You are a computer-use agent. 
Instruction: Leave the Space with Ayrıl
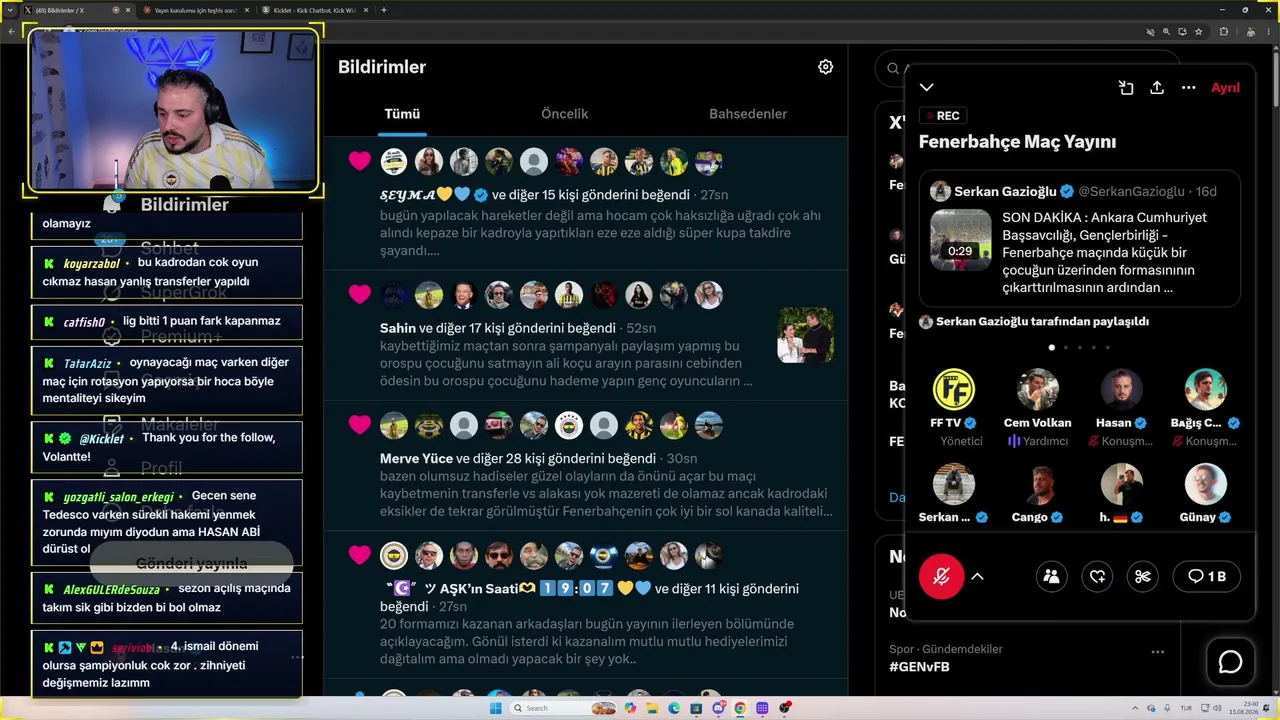1225,88
